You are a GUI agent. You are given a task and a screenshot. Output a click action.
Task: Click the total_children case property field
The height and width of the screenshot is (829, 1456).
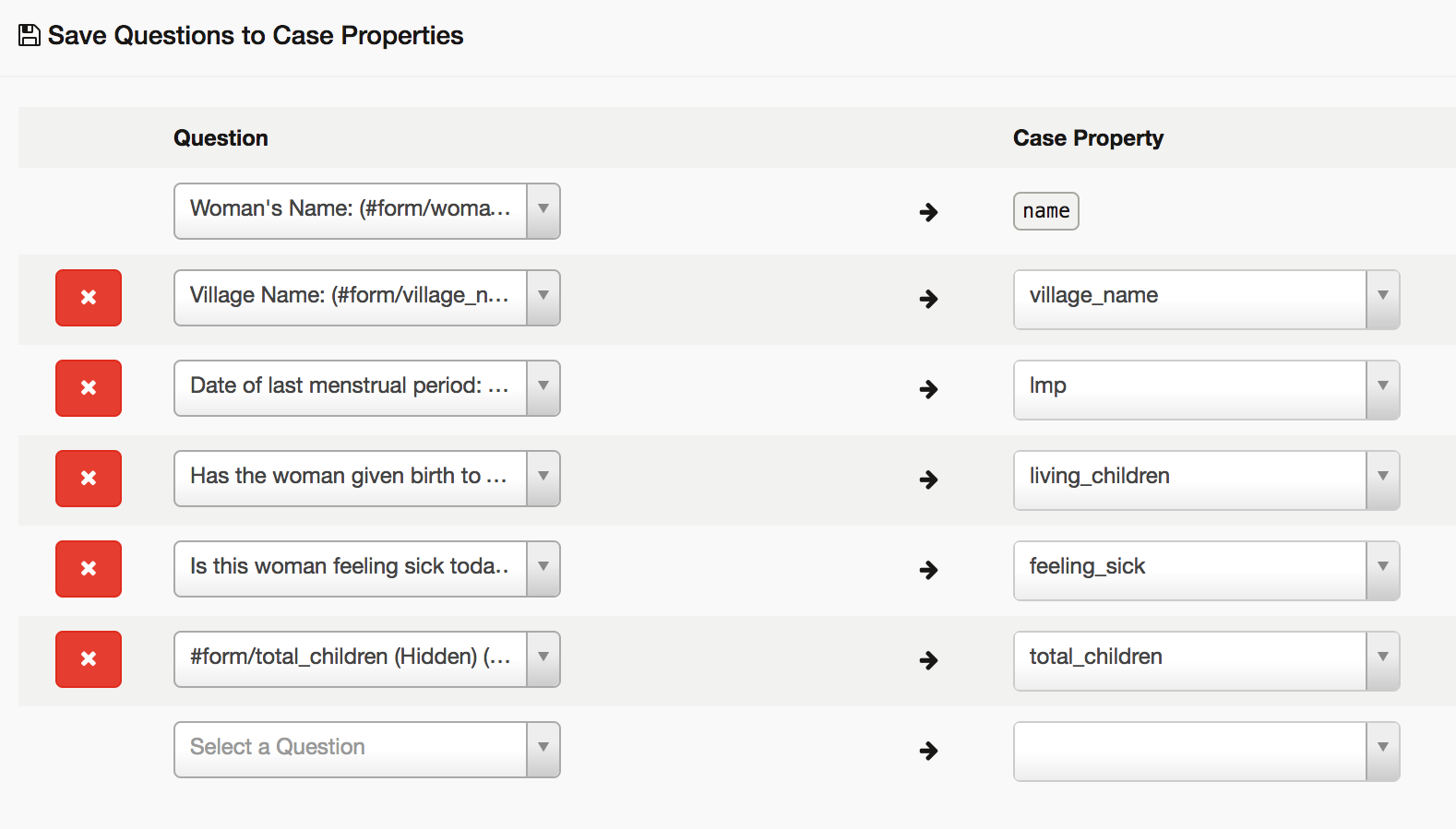[x=1189, y=661]
